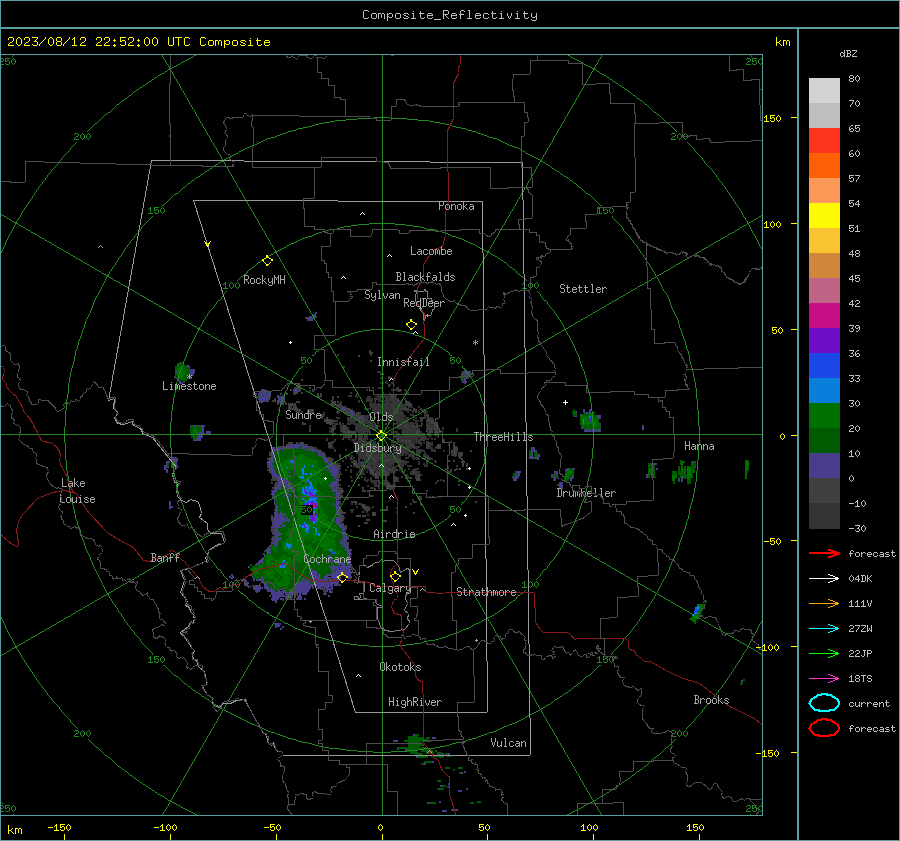Select the bright green swatch in dBZ legend
The image size is (900, 841).
[x=824, y=415]
